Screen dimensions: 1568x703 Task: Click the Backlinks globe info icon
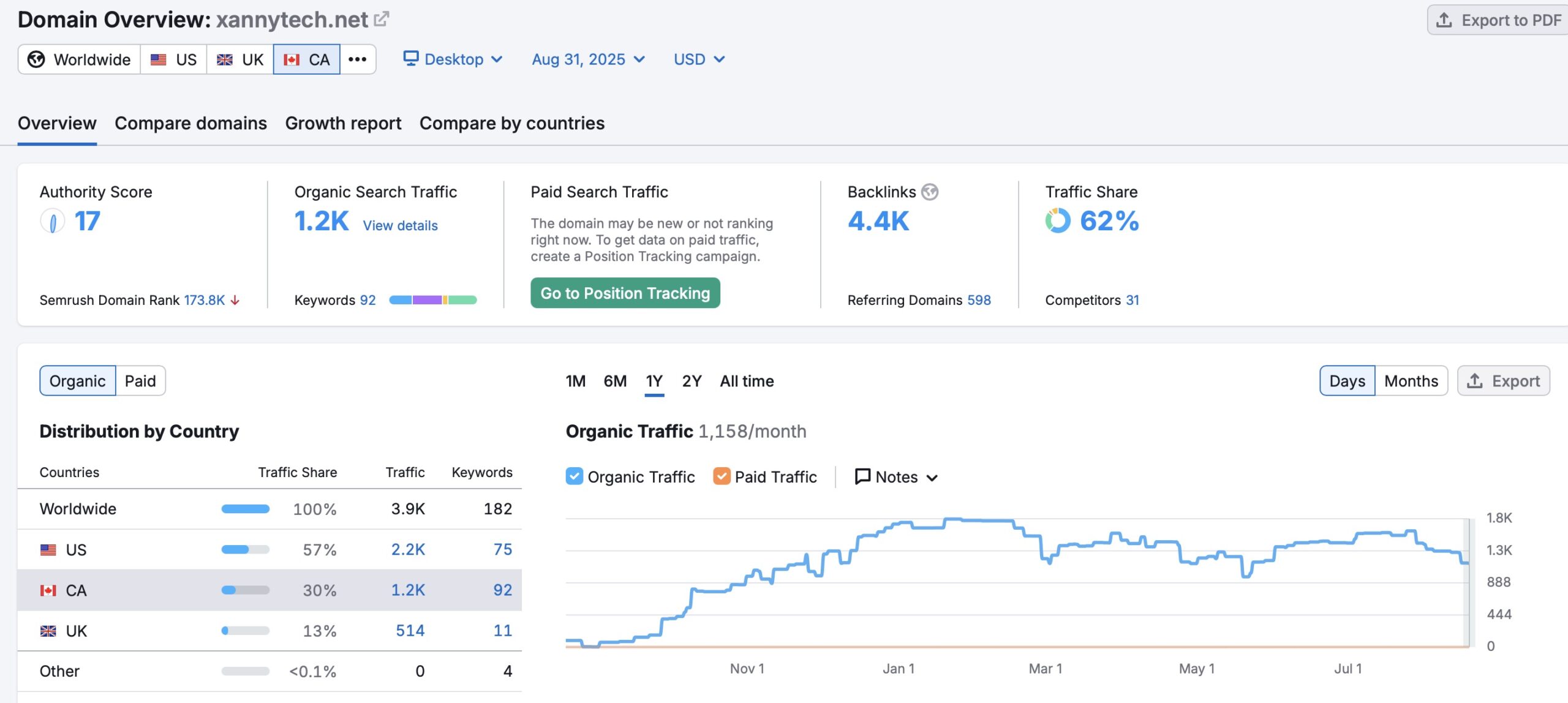pos(930,192)
